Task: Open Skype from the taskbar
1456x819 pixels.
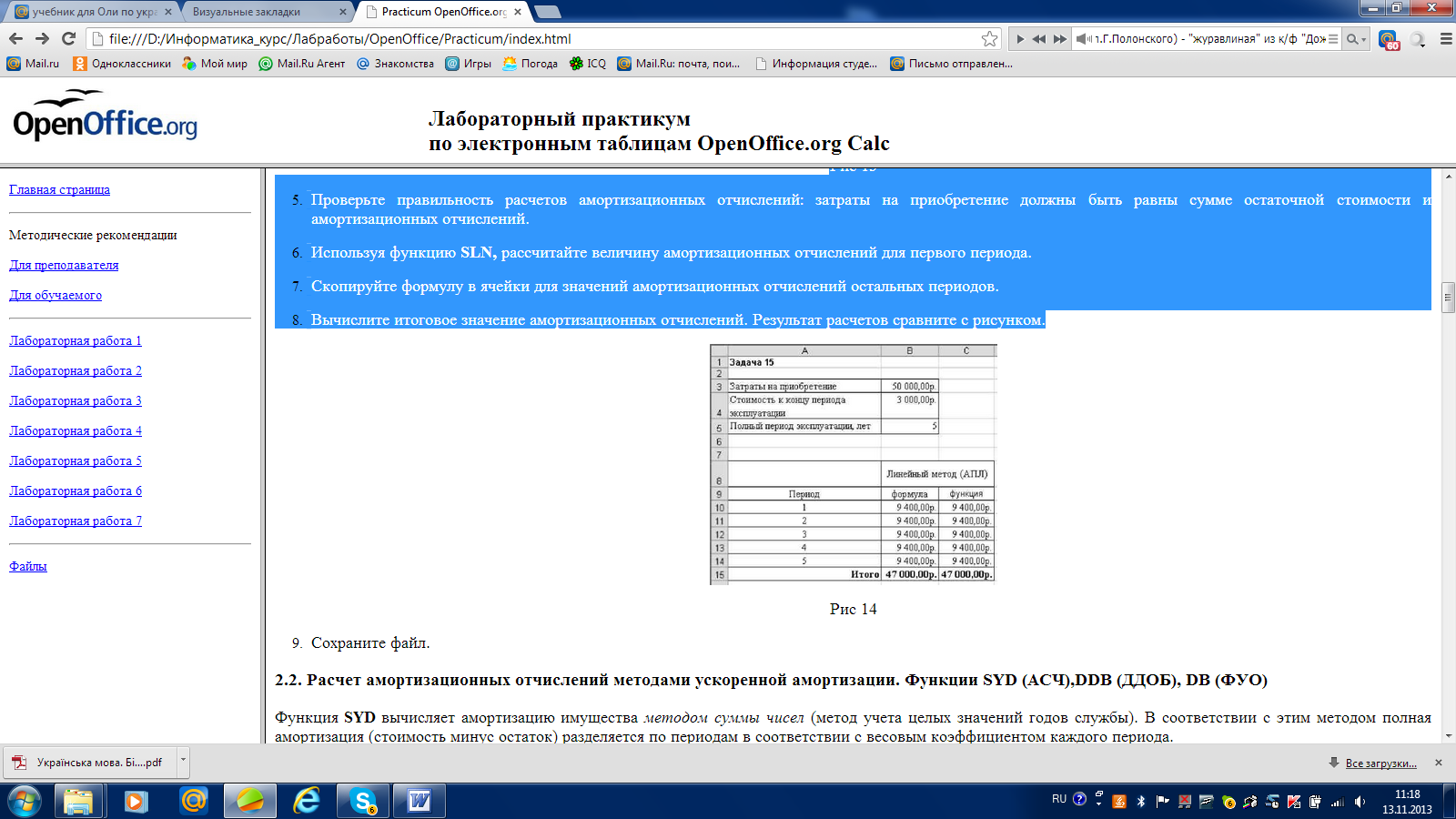Action: pos(363,801)
